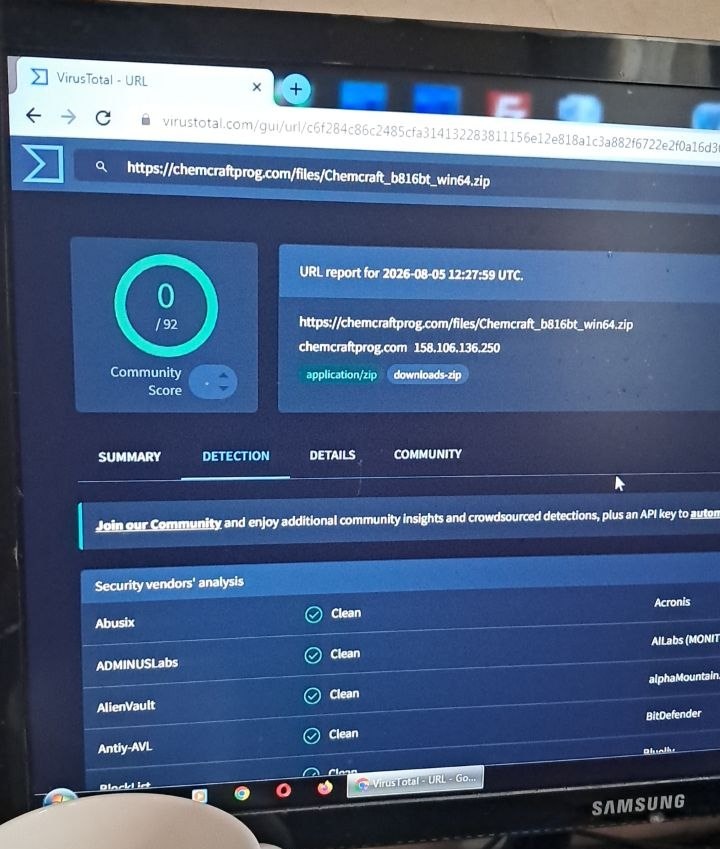The width and height of the screenshot is (720, 849).
Task: Click the VirusTotal tab favicon
Action: (39, 77)
